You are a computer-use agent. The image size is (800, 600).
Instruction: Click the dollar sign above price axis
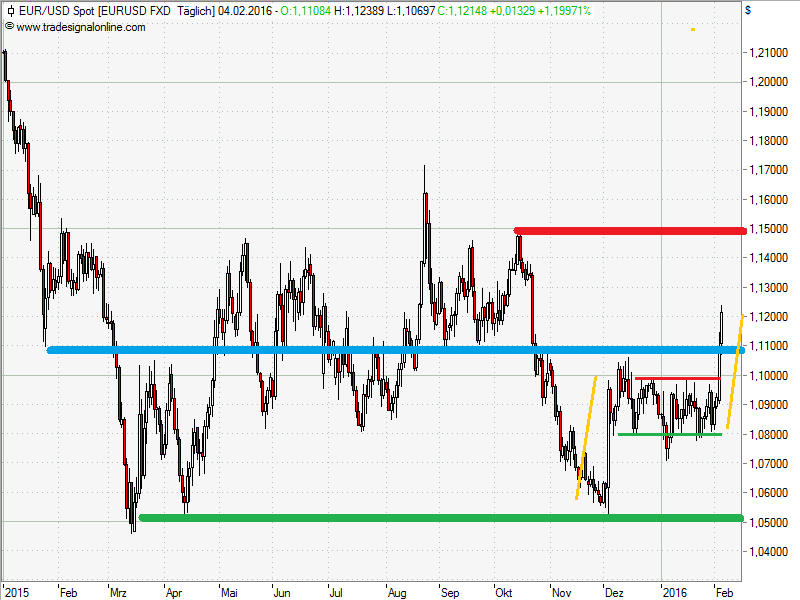coord(748,10)
